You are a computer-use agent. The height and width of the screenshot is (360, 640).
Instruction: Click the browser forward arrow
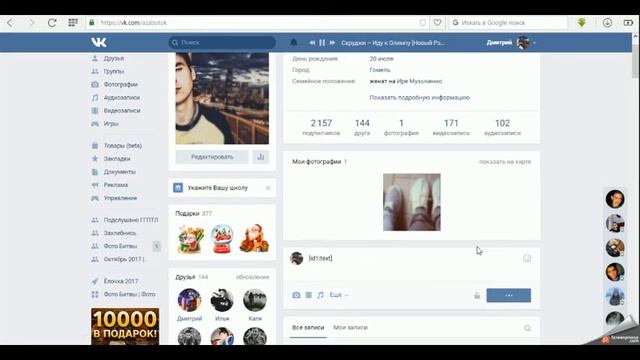[x=31, y=23]
